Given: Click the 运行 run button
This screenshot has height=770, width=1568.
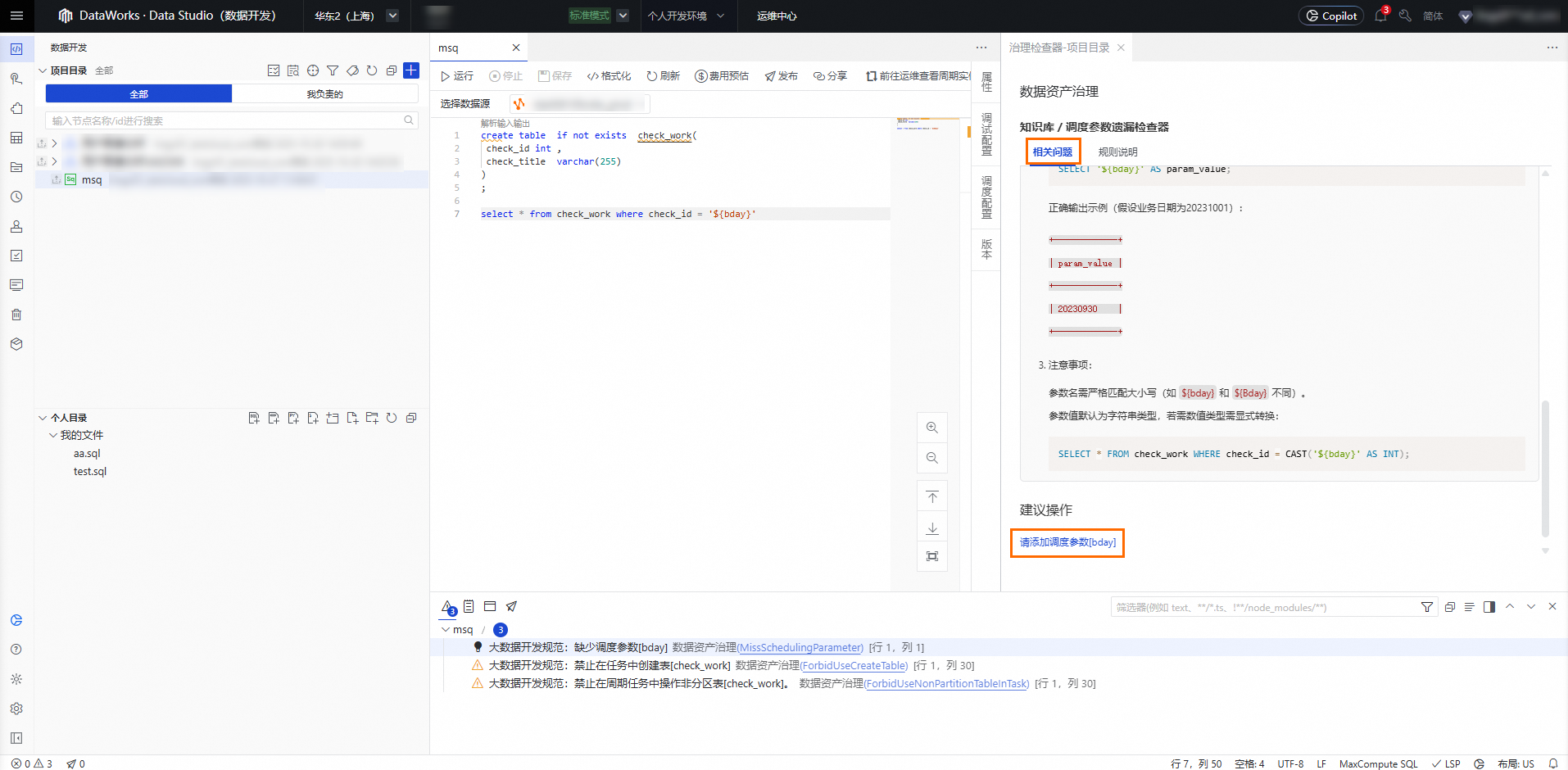Looking at the screenshot, I should pos(457,76).
